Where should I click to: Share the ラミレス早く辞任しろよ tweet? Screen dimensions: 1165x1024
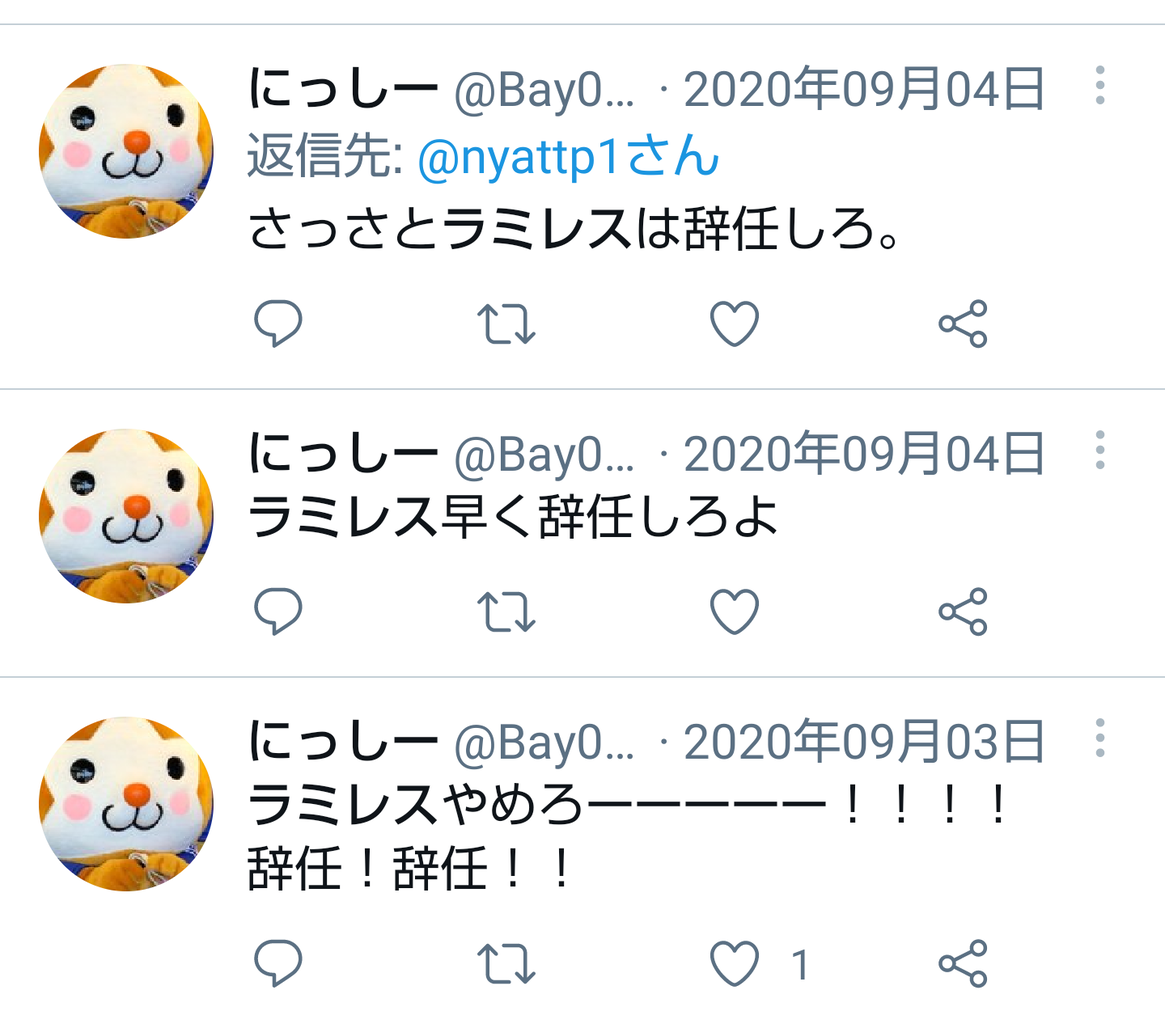[x=963, y=611]
